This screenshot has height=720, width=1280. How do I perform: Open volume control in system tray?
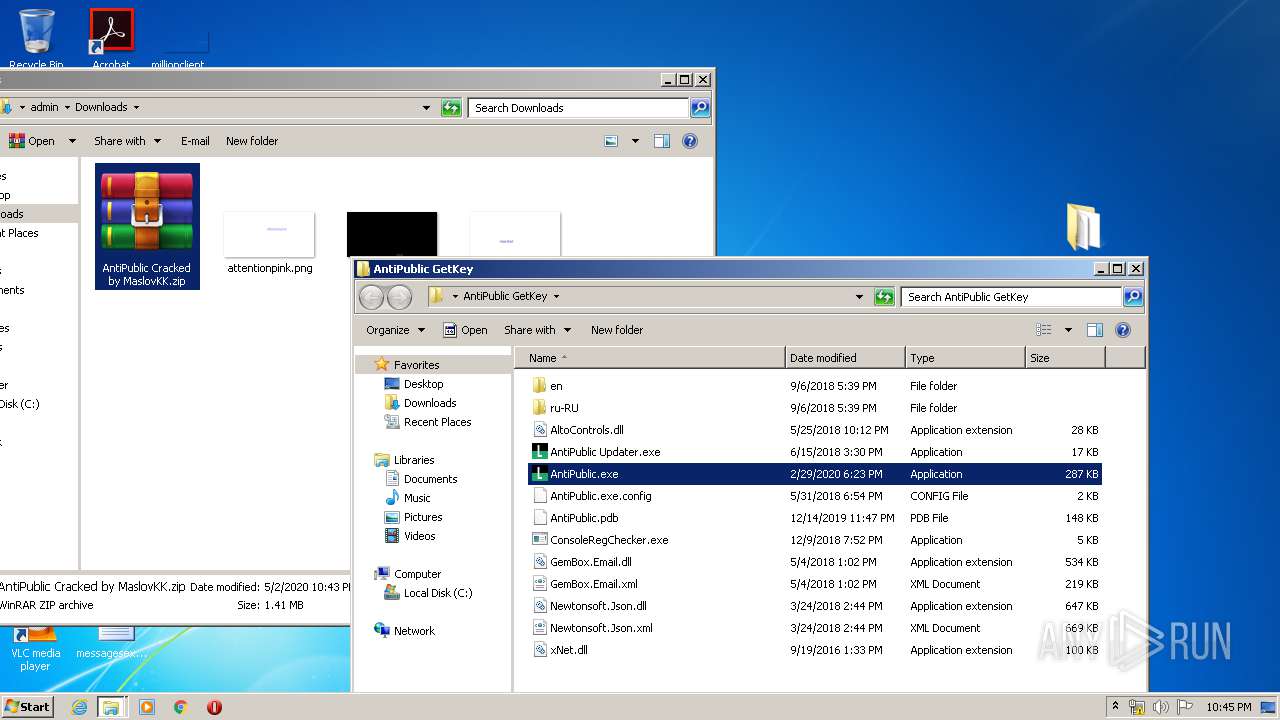[1160, 707]
